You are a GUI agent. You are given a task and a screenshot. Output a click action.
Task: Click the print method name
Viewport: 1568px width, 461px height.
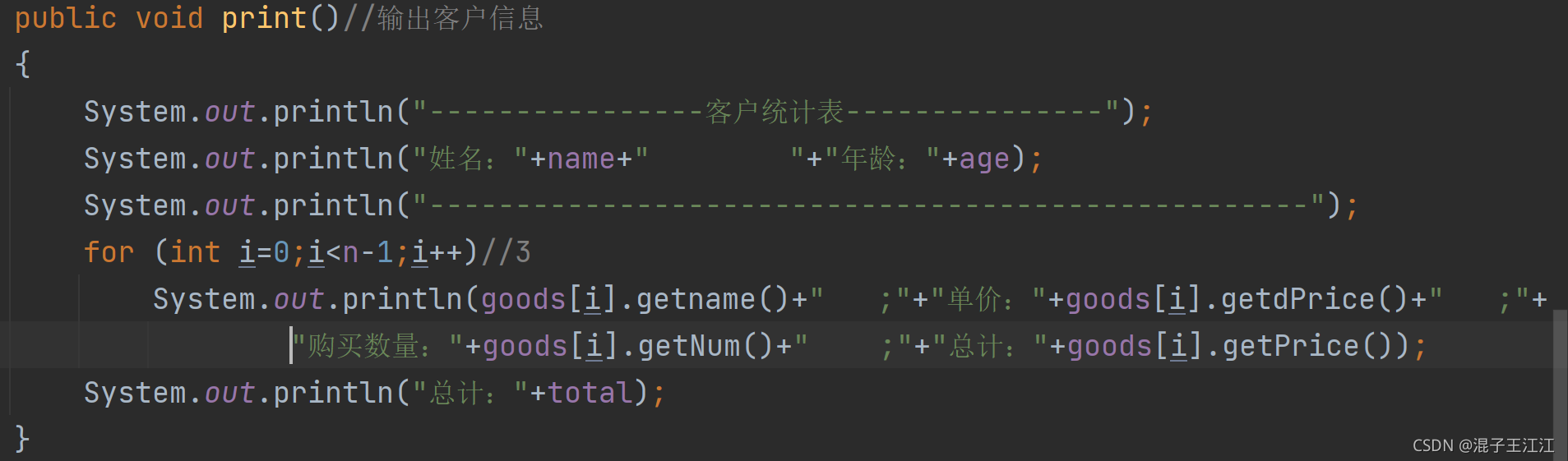point(264,18)
